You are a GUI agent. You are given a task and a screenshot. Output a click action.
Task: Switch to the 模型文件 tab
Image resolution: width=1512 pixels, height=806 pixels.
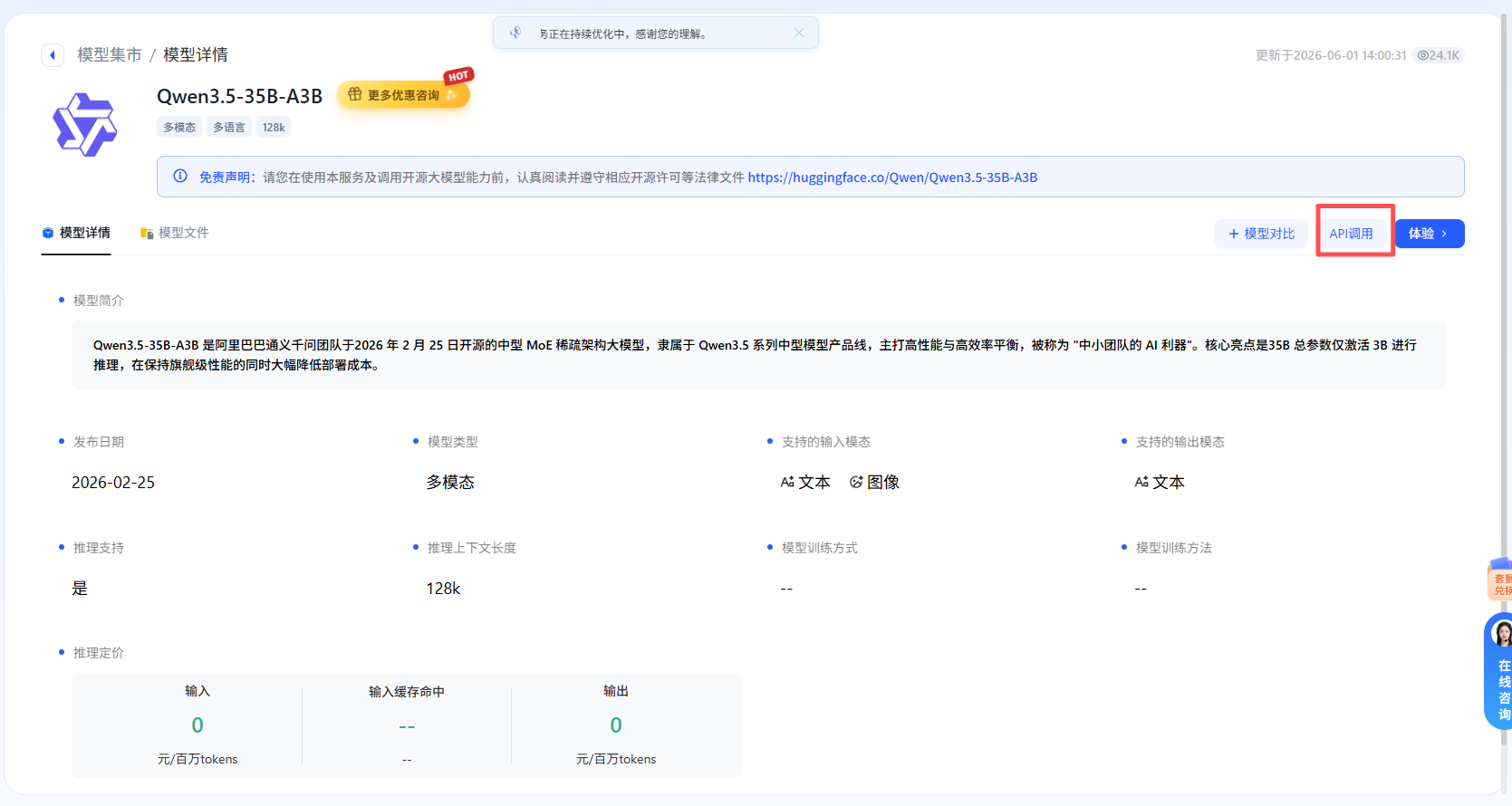174,233
